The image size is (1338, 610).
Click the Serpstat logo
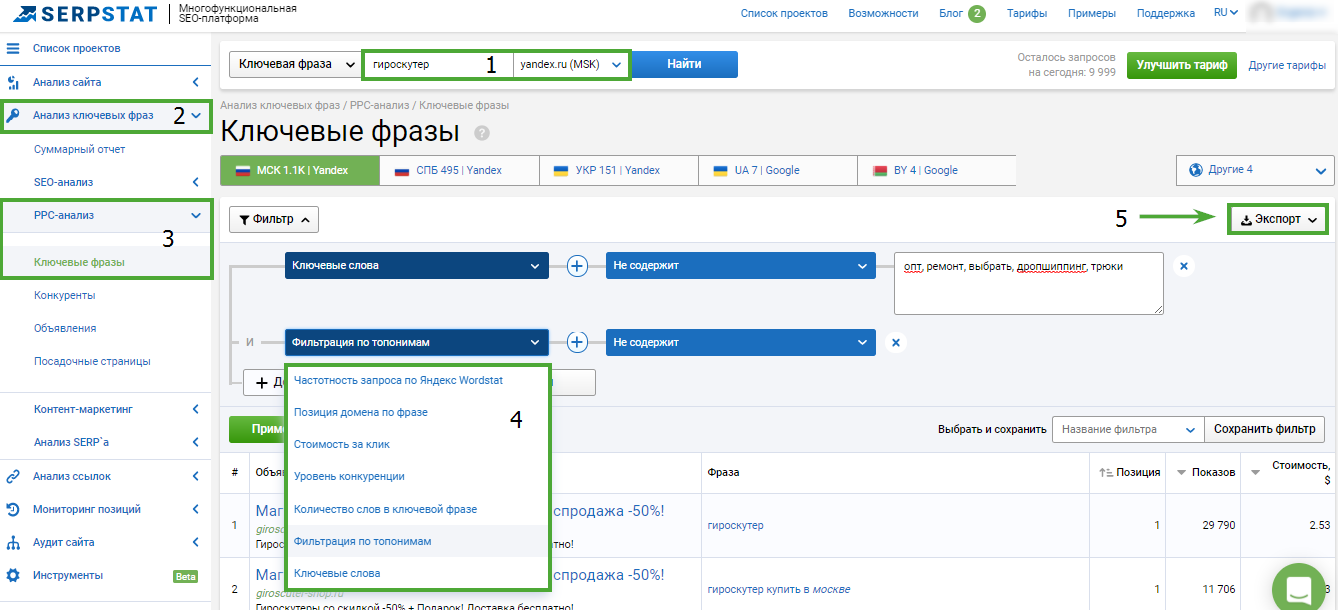coord(85,15)
